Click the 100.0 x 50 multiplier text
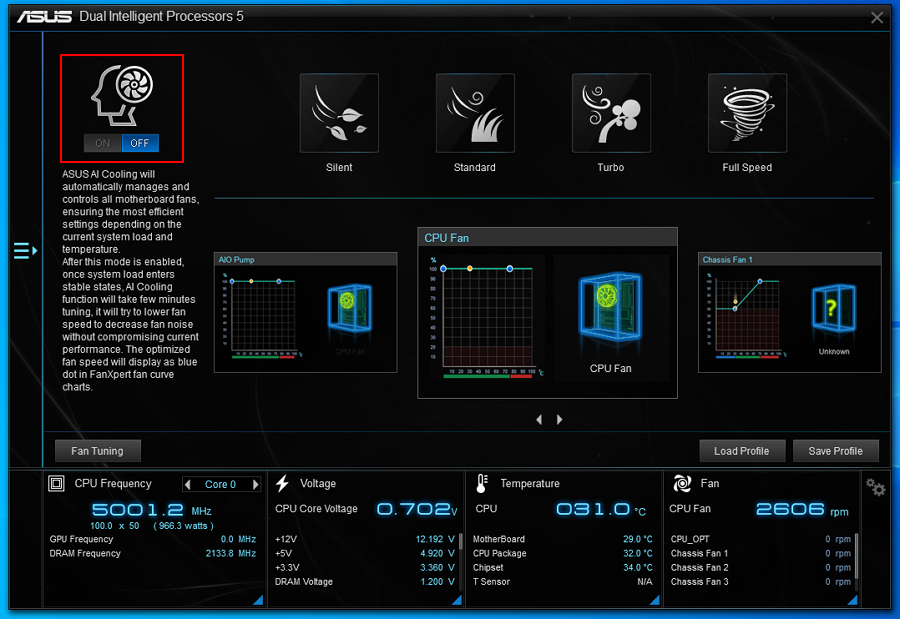The width and height of the screenshot is (900, 619). pos(115,525)
